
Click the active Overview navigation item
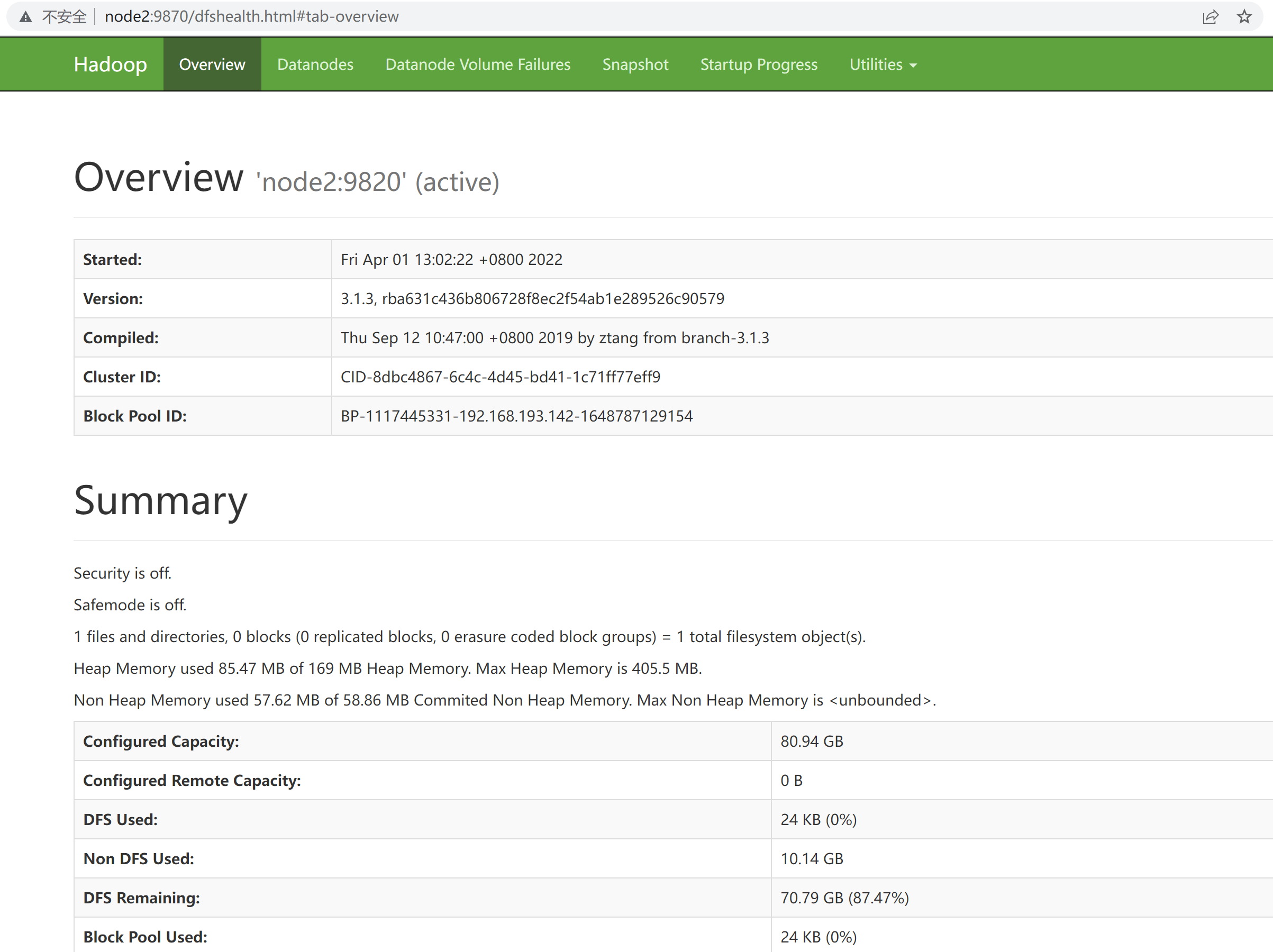click(x=212, y=64)
